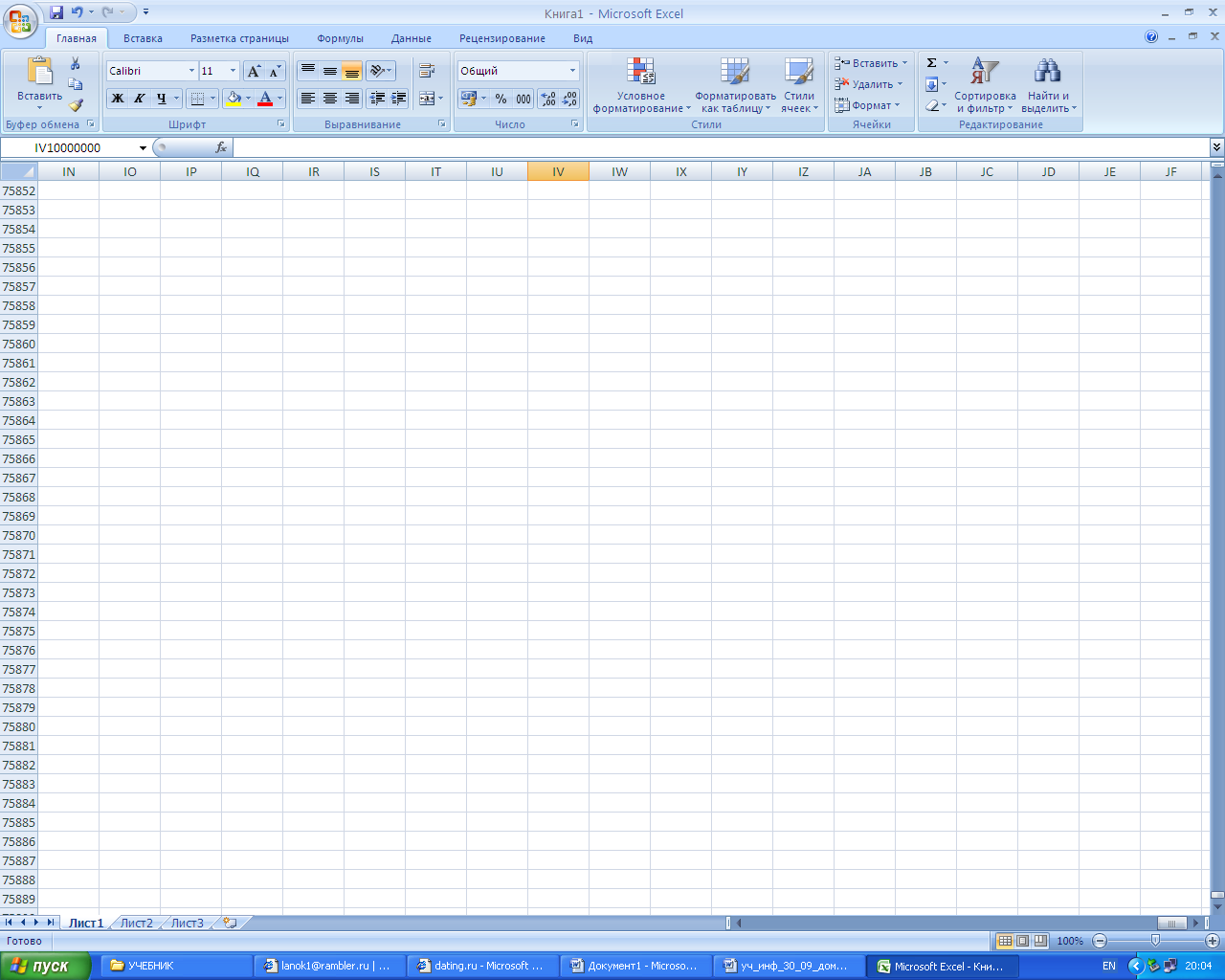Click the Merge and Center icon

tap(428, 98)
